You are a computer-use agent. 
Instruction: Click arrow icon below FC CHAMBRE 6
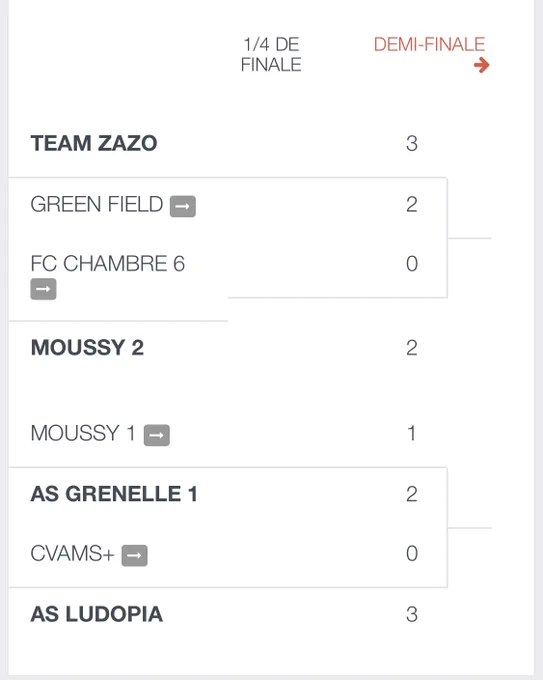[x=43, y=289]
